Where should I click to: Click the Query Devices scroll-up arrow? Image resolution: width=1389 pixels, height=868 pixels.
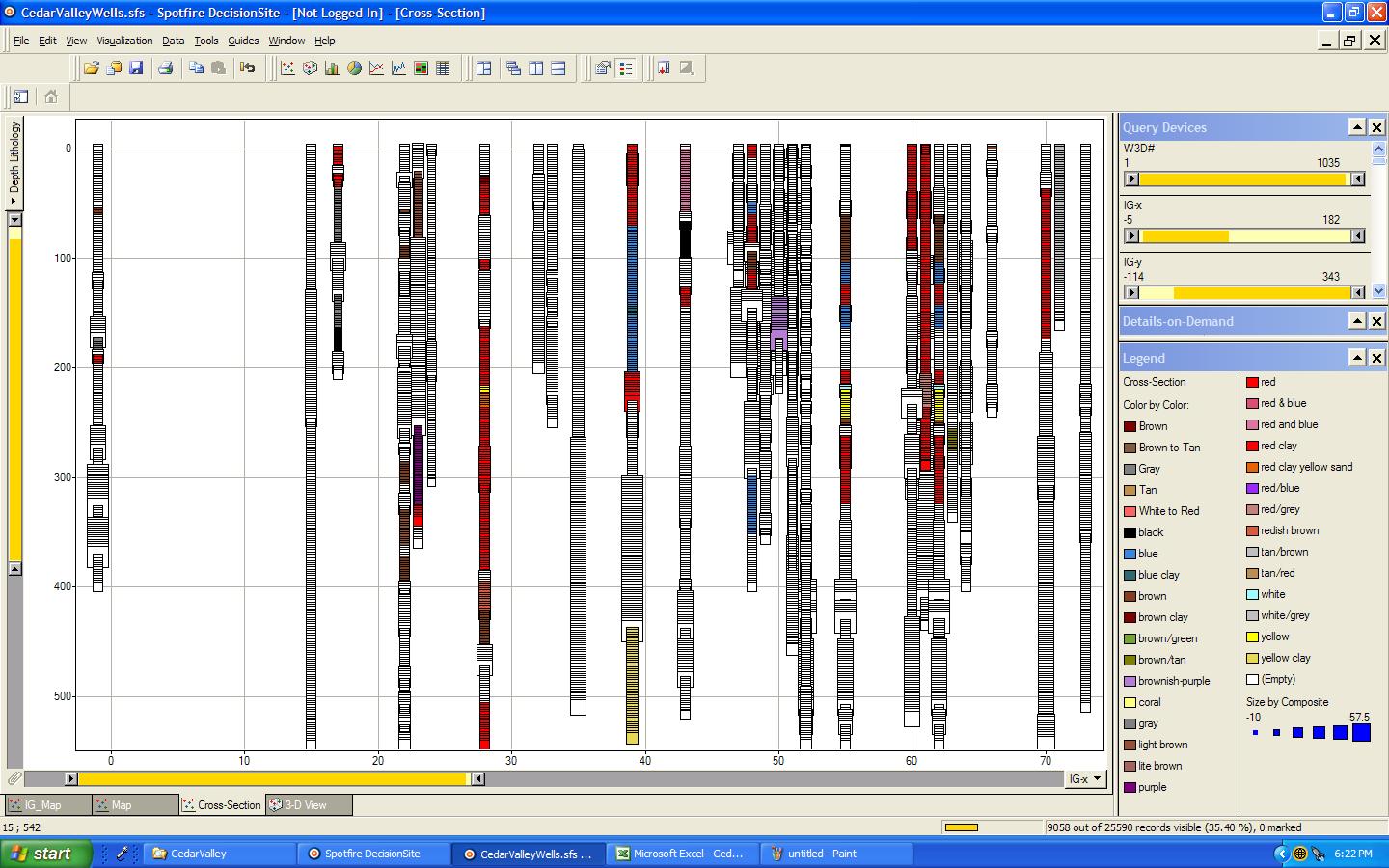(1377, 149)
